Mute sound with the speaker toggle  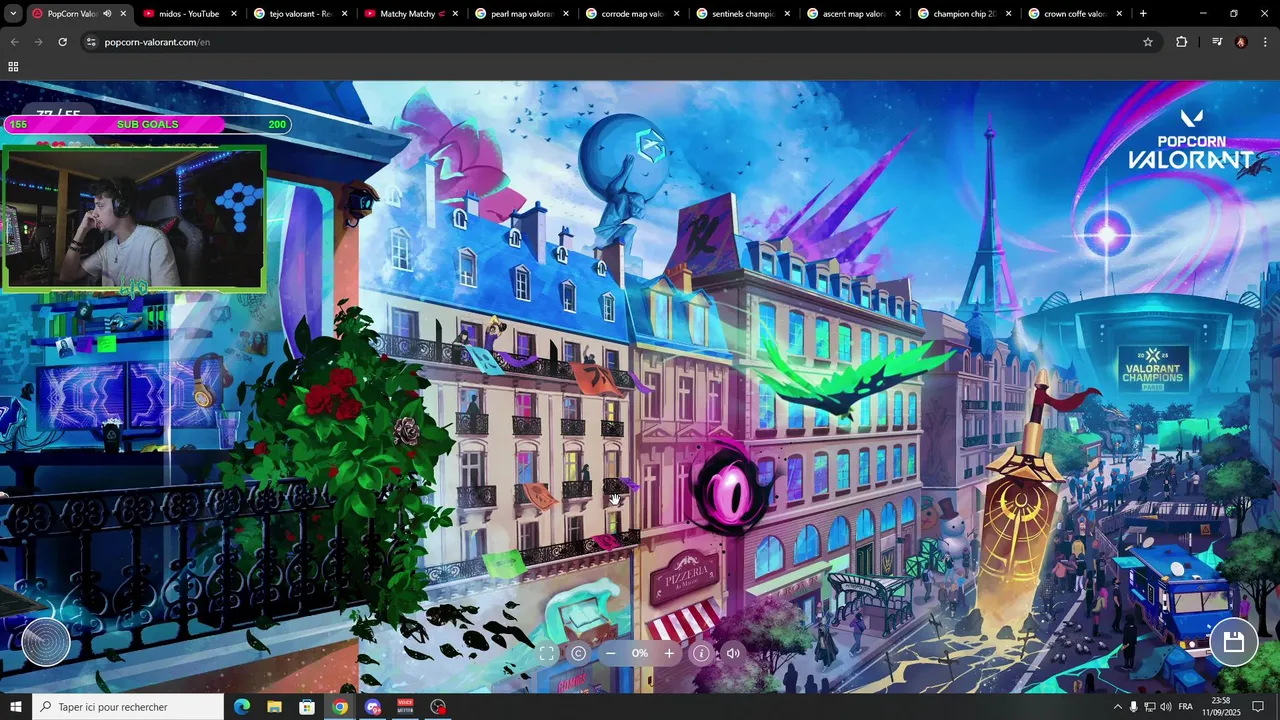point(733,653)
